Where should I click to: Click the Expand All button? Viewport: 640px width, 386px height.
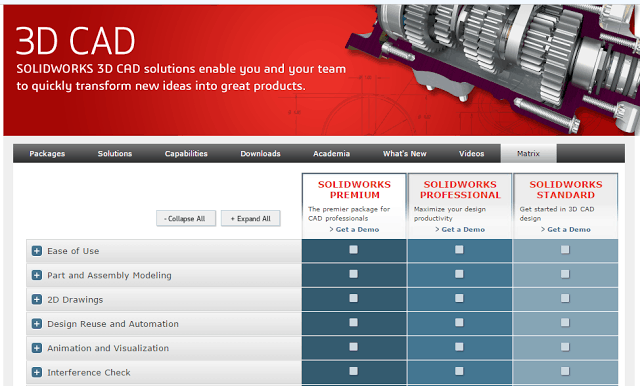[x=251, y=219]
